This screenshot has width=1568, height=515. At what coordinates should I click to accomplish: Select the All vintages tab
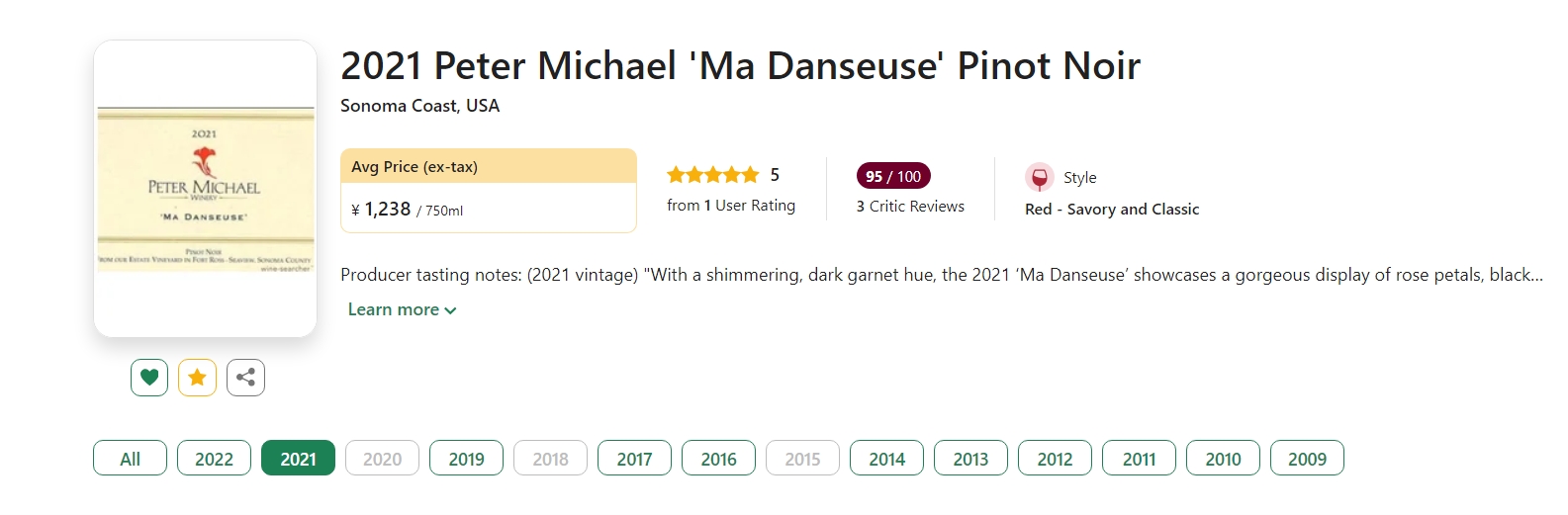click(131, 459)
